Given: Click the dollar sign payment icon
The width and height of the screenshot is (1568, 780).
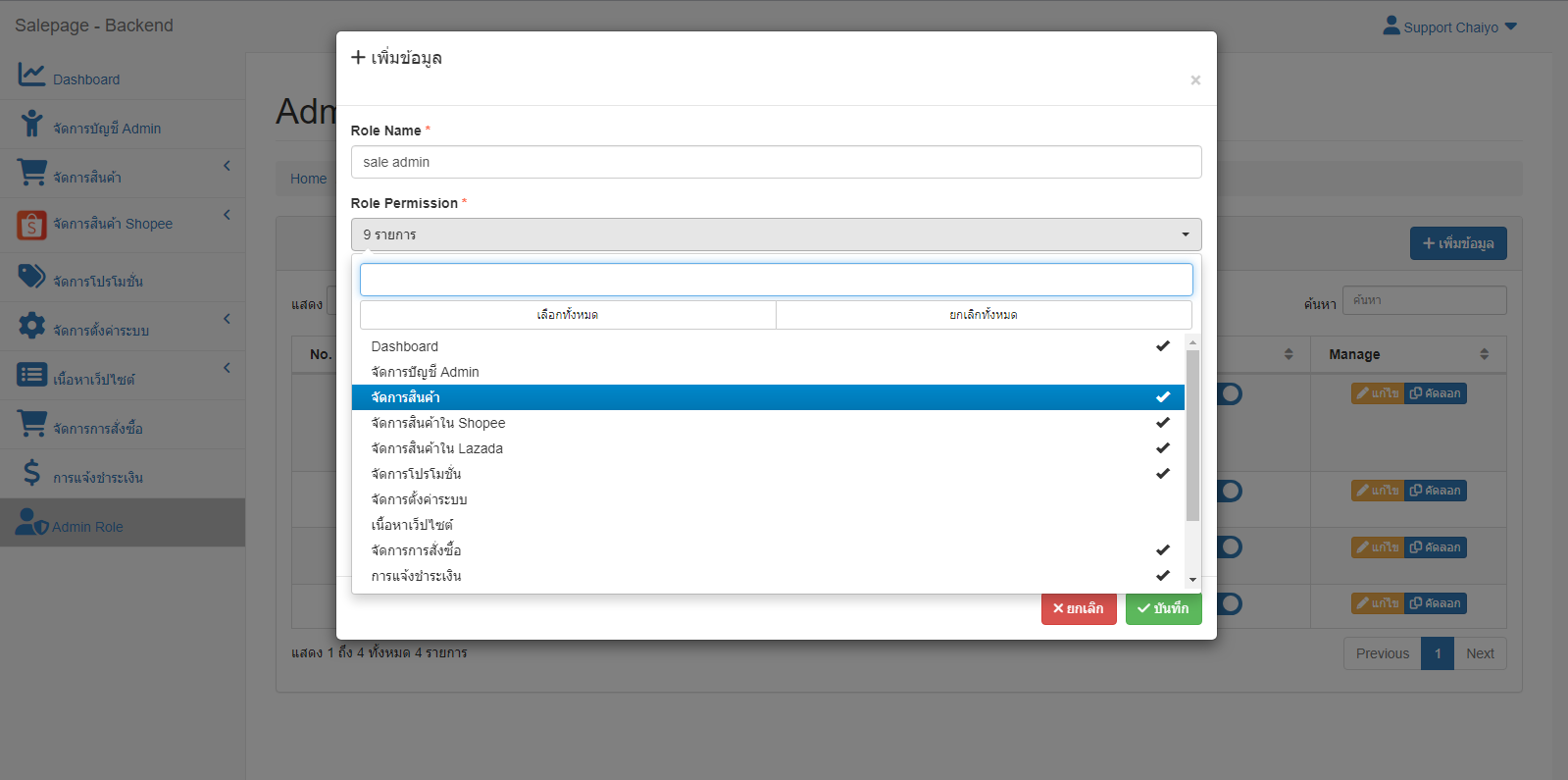Looking at the screenshot, I should (31, 474).
